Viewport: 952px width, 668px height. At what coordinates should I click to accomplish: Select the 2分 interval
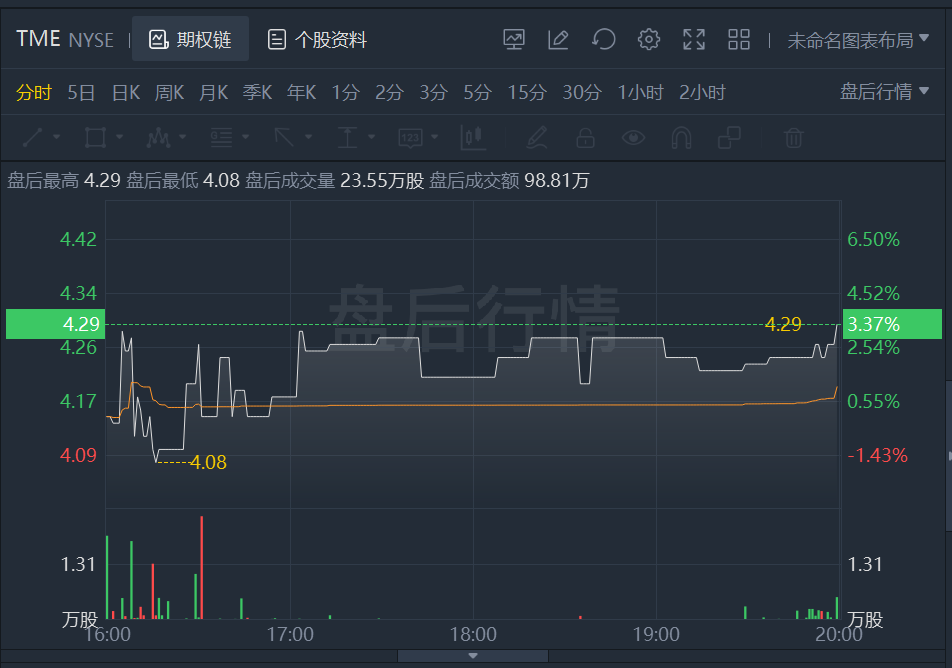pos(389,92)
